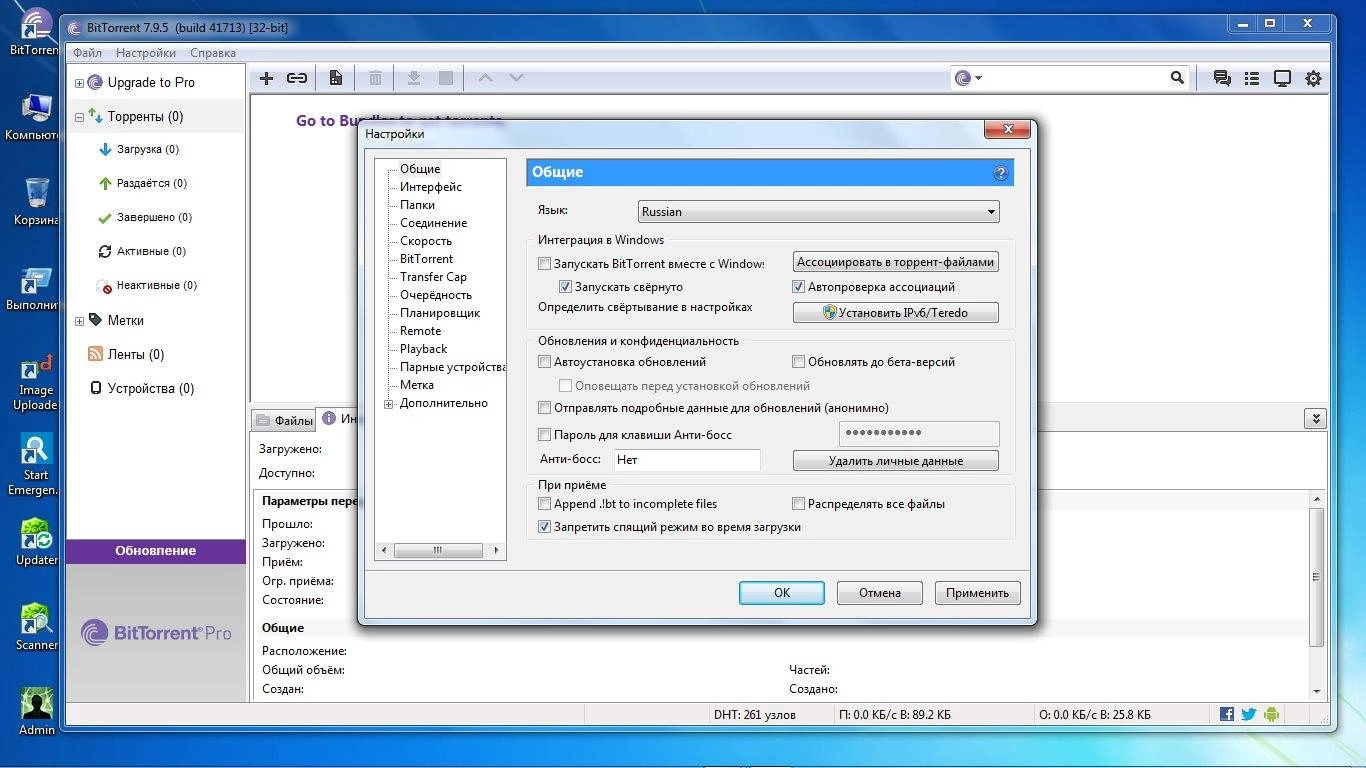The image size is (1366, 768).
Task: Click the Remove Torrent trash icon
Action: tap(375, 78)
